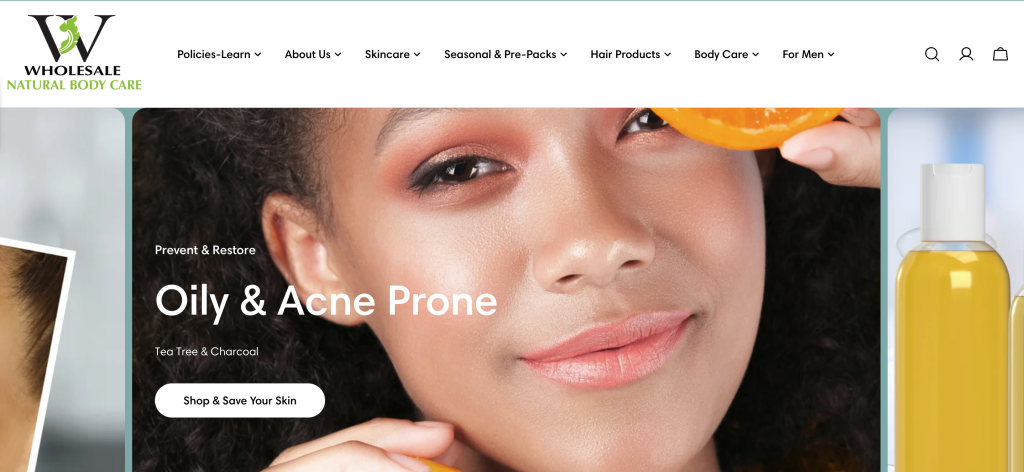
Task: Open the shopping bag cart icon
Action: 1000,54
